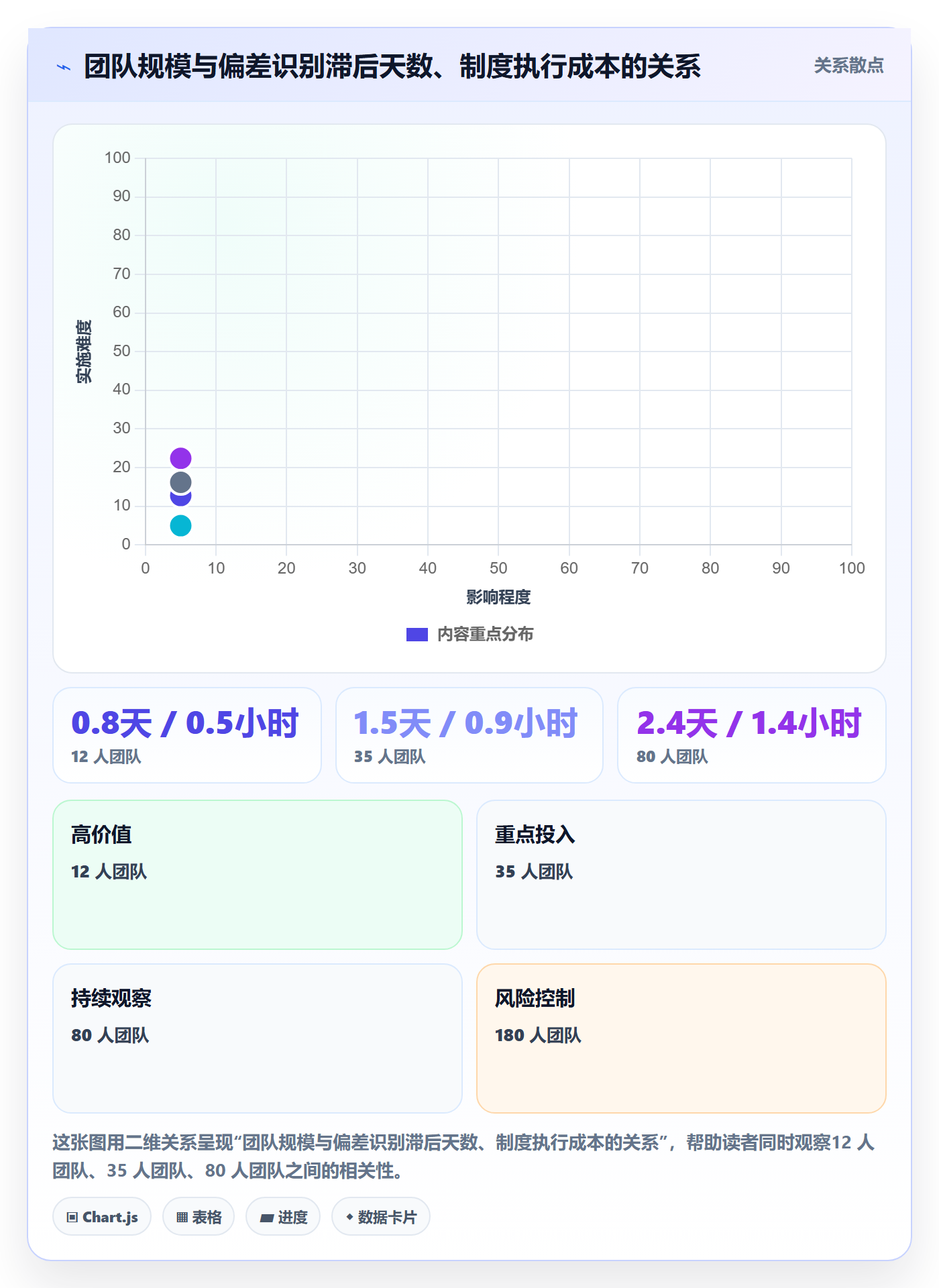Click the 关系散点 label in the header
The image size is (939, 1288).
point(848,66)
